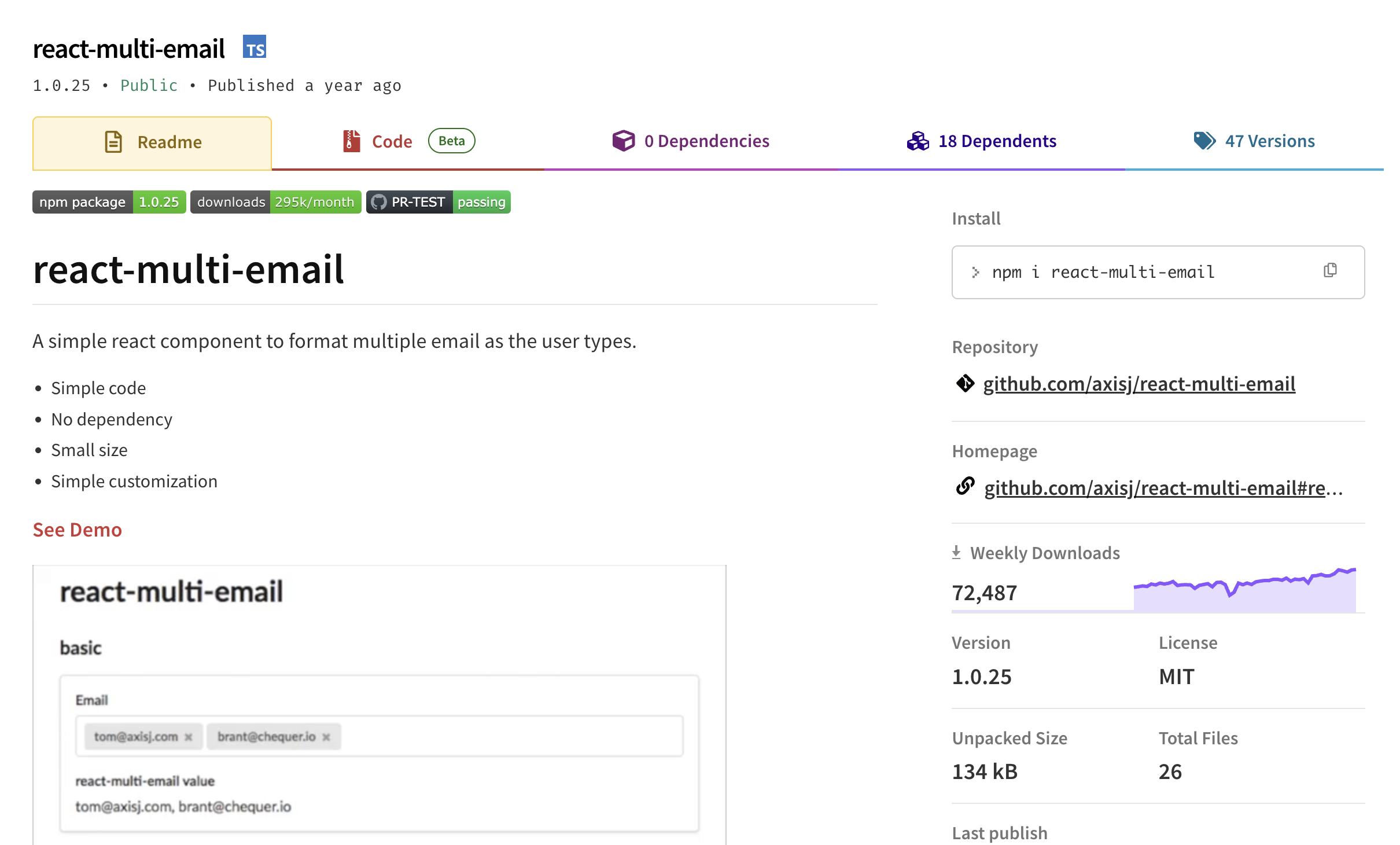The image size is (1400, 845).
Task: Remove the tom@axisj.com email chip
Action: [x=188, y=737]
